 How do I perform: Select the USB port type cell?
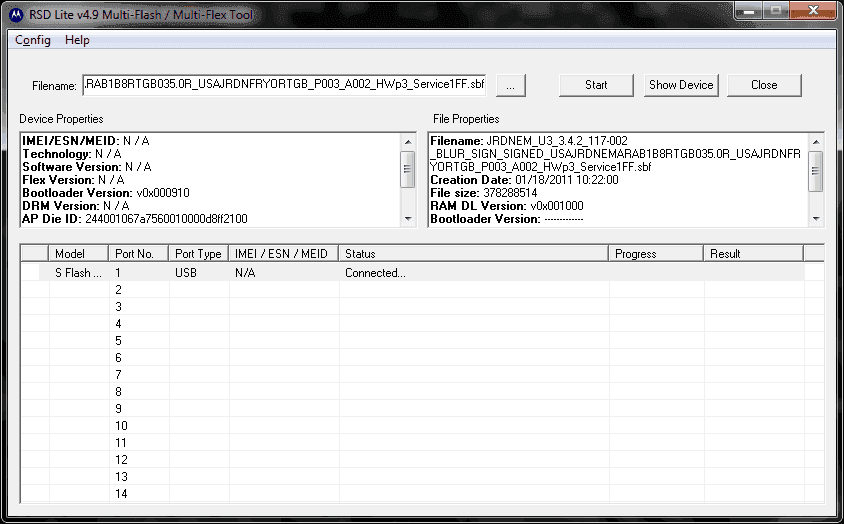[199, 273]
